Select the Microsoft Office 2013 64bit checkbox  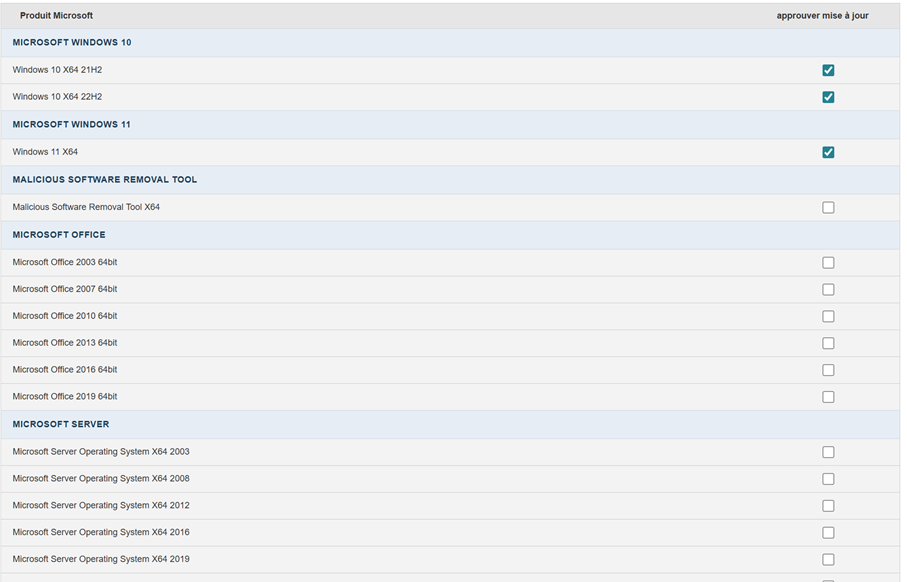point(828,344)
